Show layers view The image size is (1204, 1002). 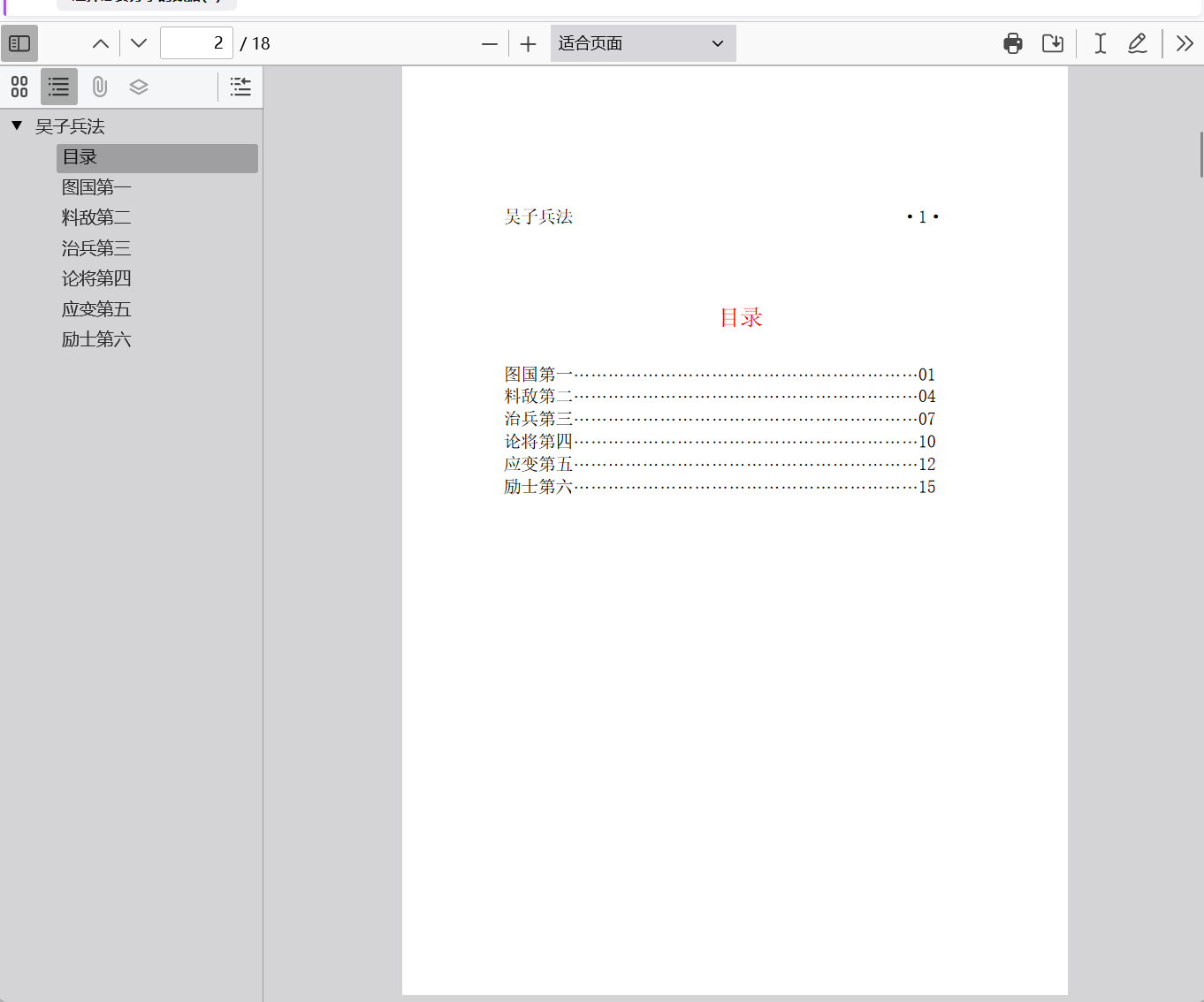pos(139,87)
